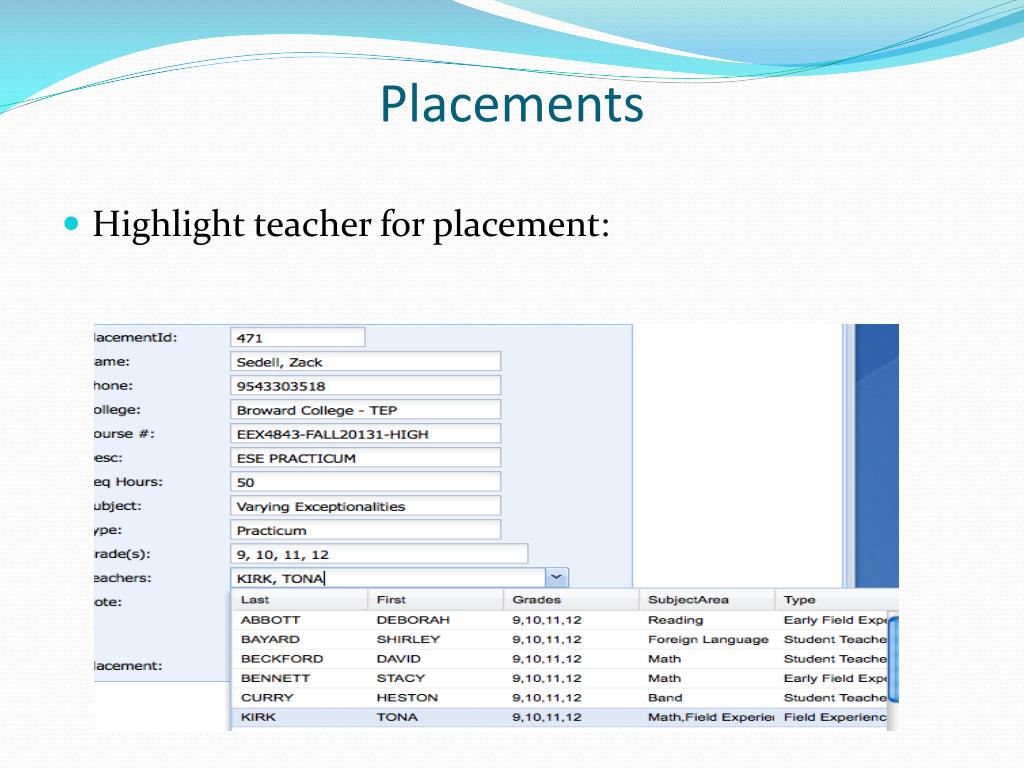Screen dimensions: 1024x768
Task: Click first name DEBORAH
Action: coord(413,620)
